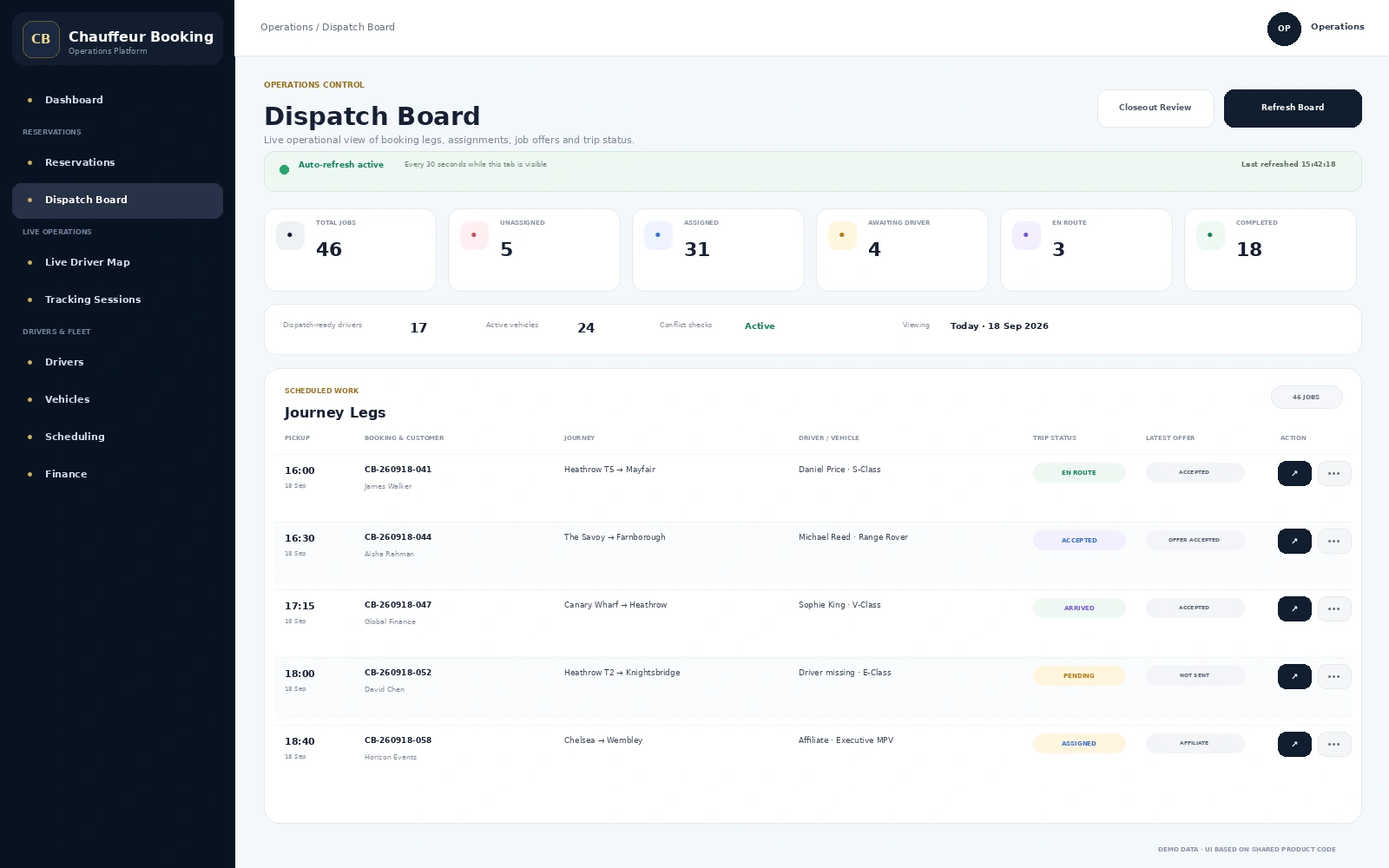
Task: Open Live Driver Map
Action: pos(117,263)
